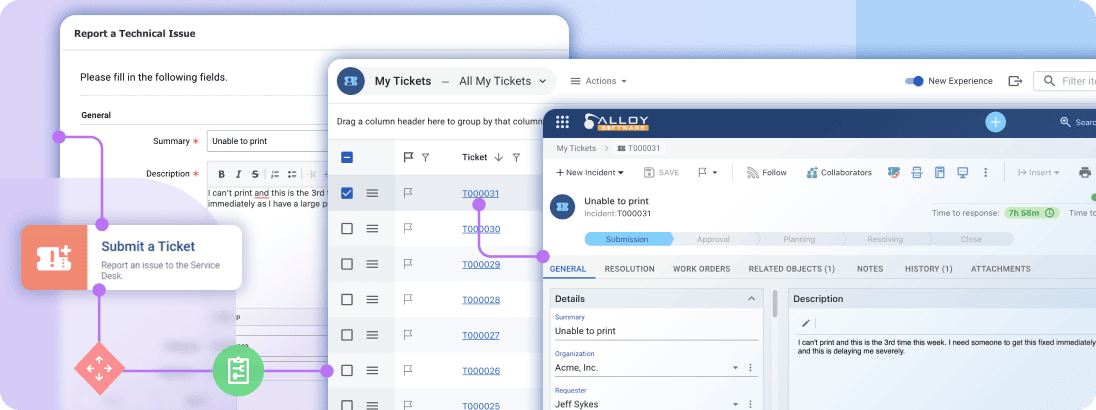The height and width of the screenshot is (410, 1096).
Task: Open ticket link T000028
Action: [480, 300]
